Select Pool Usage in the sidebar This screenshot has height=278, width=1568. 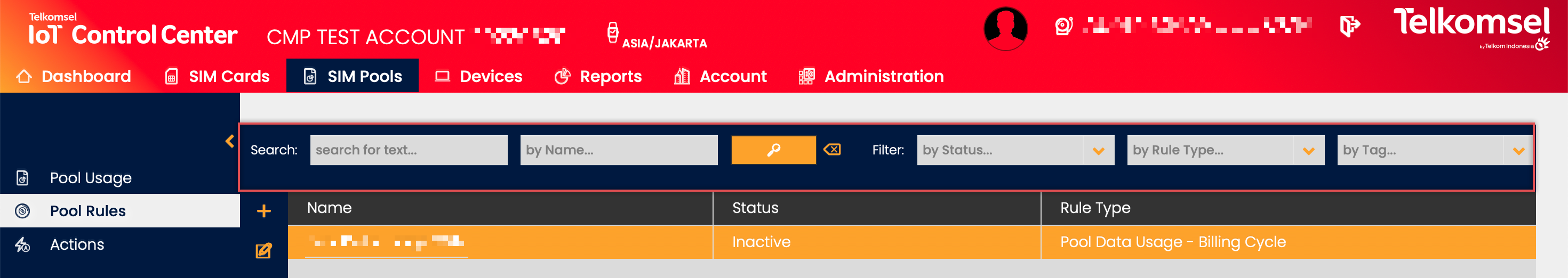[91, 178]
